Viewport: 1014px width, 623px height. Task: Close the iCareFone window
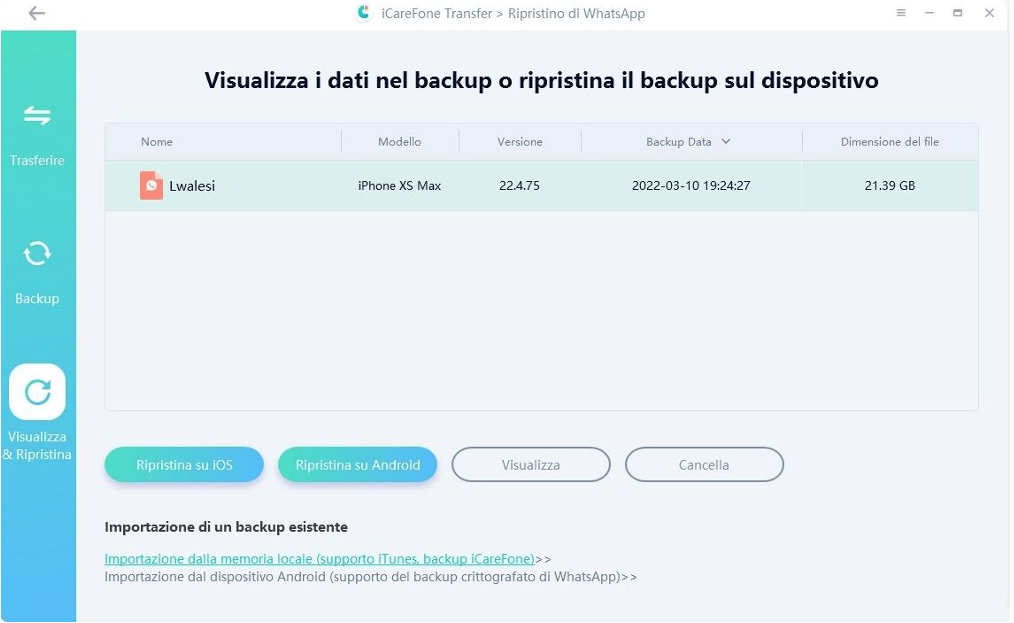tap(989, 12)
